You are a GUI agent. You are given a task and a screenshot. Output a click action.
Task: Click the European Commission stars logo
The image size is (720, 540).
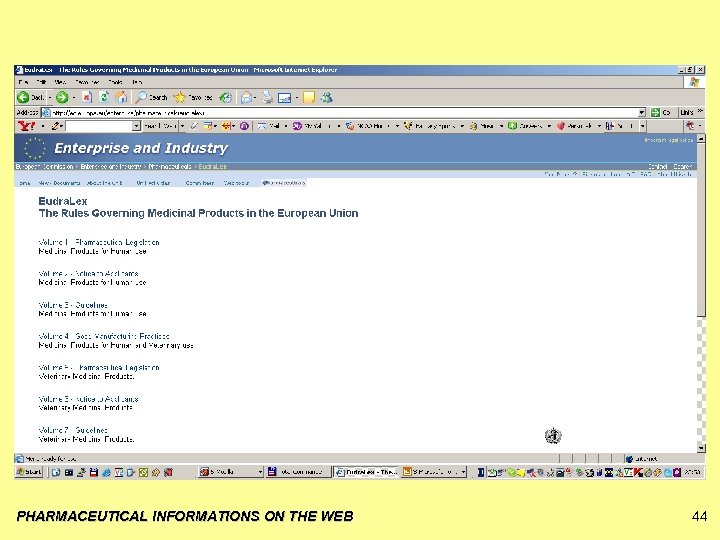34,148
